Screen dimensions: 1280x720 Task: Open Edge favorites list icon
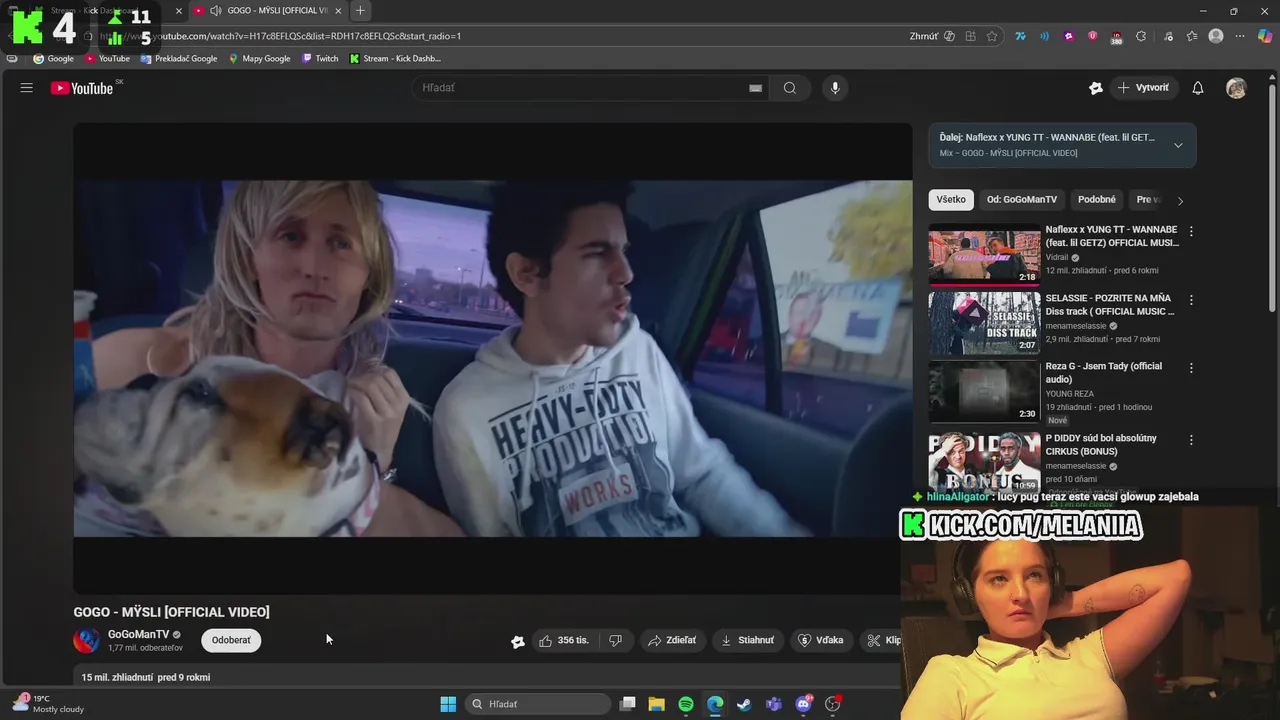pyautogui.click(x=1192, y=36)
